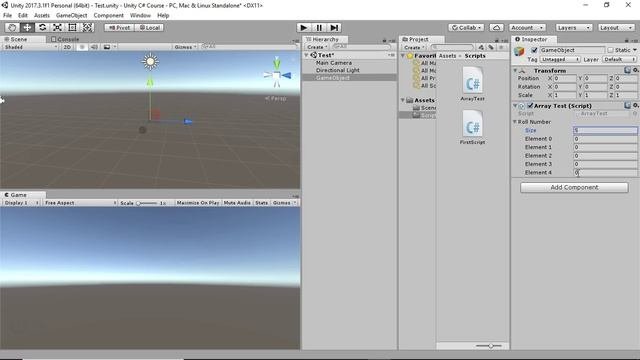Click the Step frame button
The height and width of the screenshot is (360, 640).
(x=334, y=27)
